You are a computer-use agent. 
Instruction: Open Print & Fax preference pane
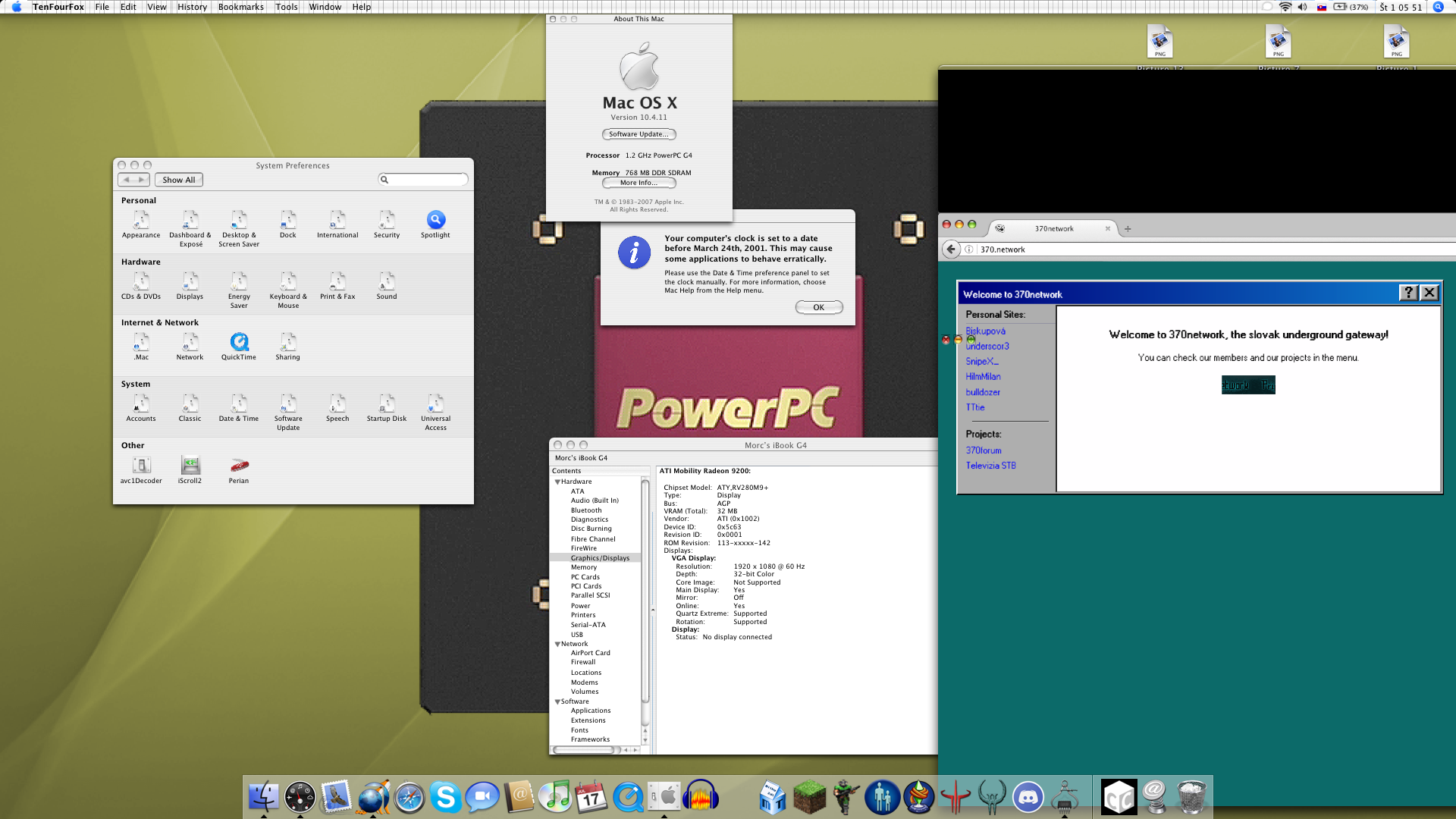(337, 286)
